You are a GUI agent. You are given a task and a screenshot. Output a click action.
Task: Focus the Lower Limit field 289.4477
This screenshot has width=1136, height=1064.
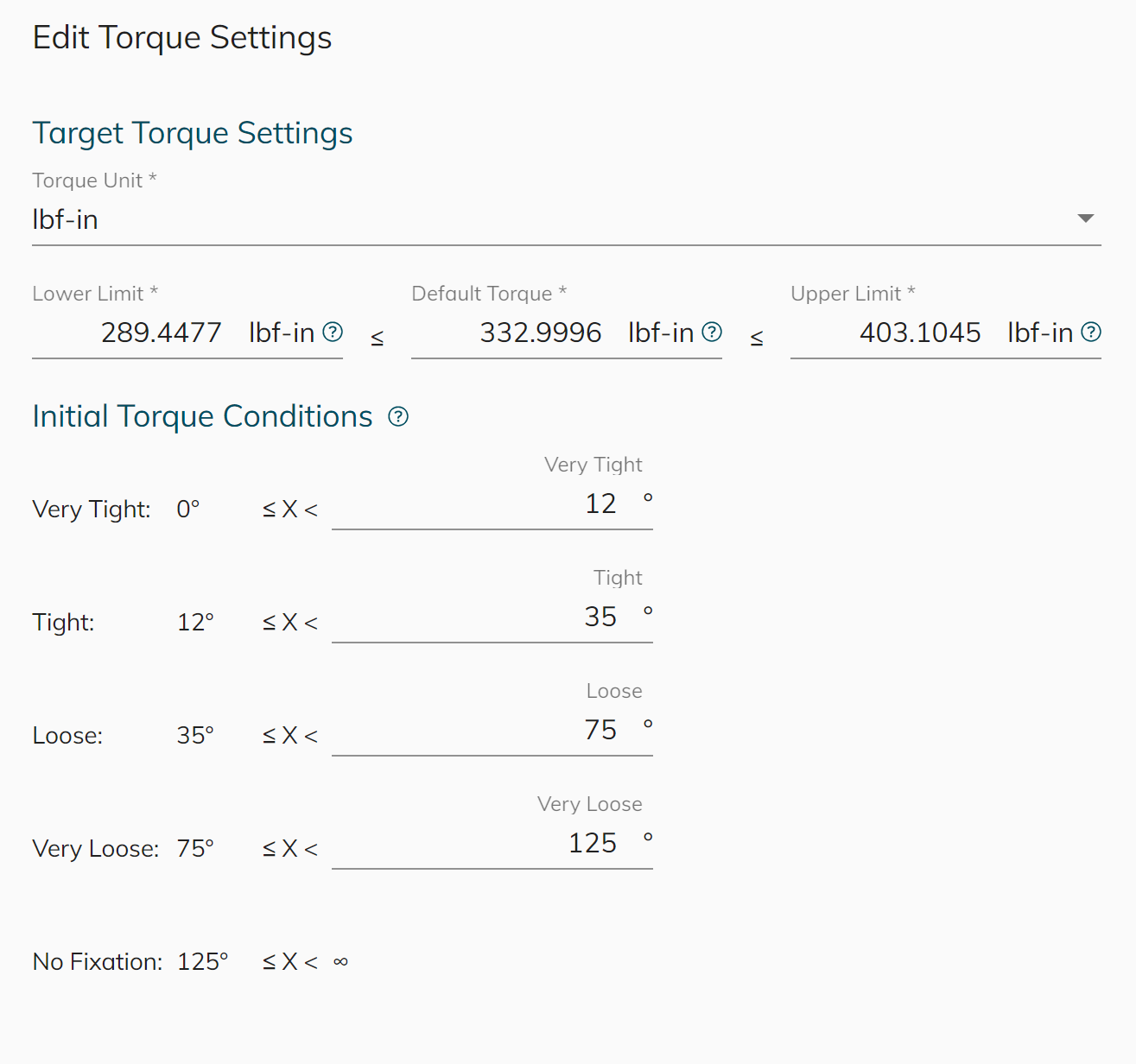click(162, 332)
